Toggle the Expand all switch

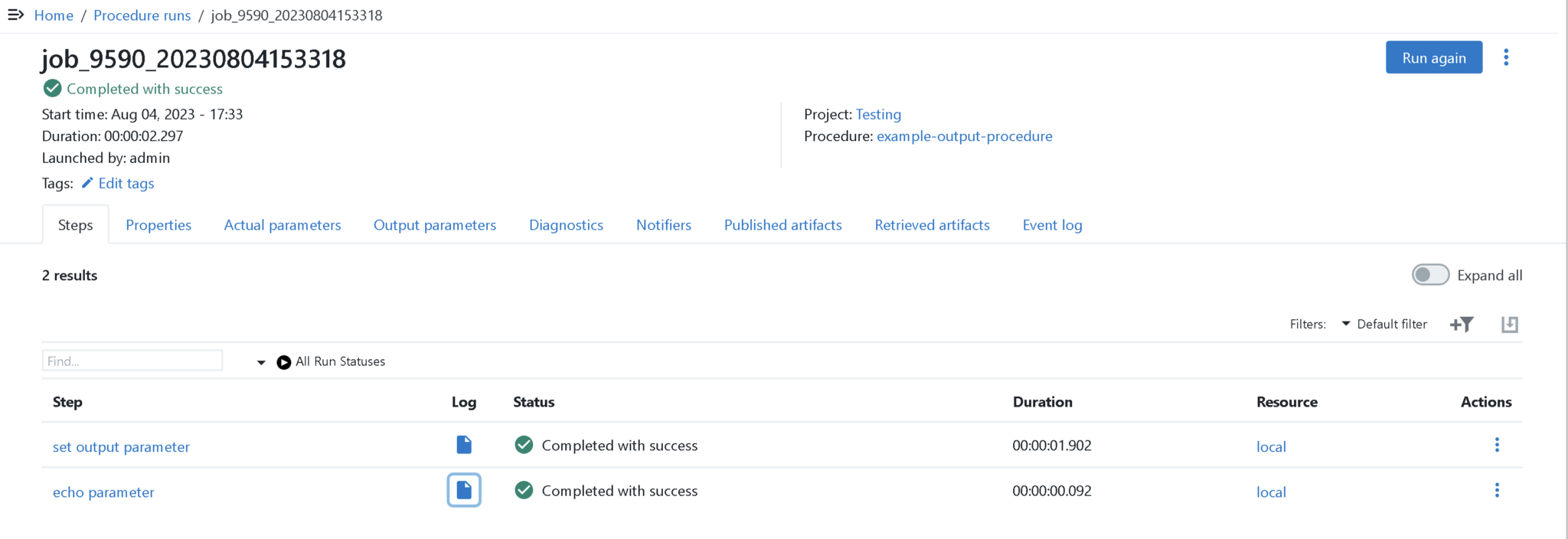click(1430, 275)
